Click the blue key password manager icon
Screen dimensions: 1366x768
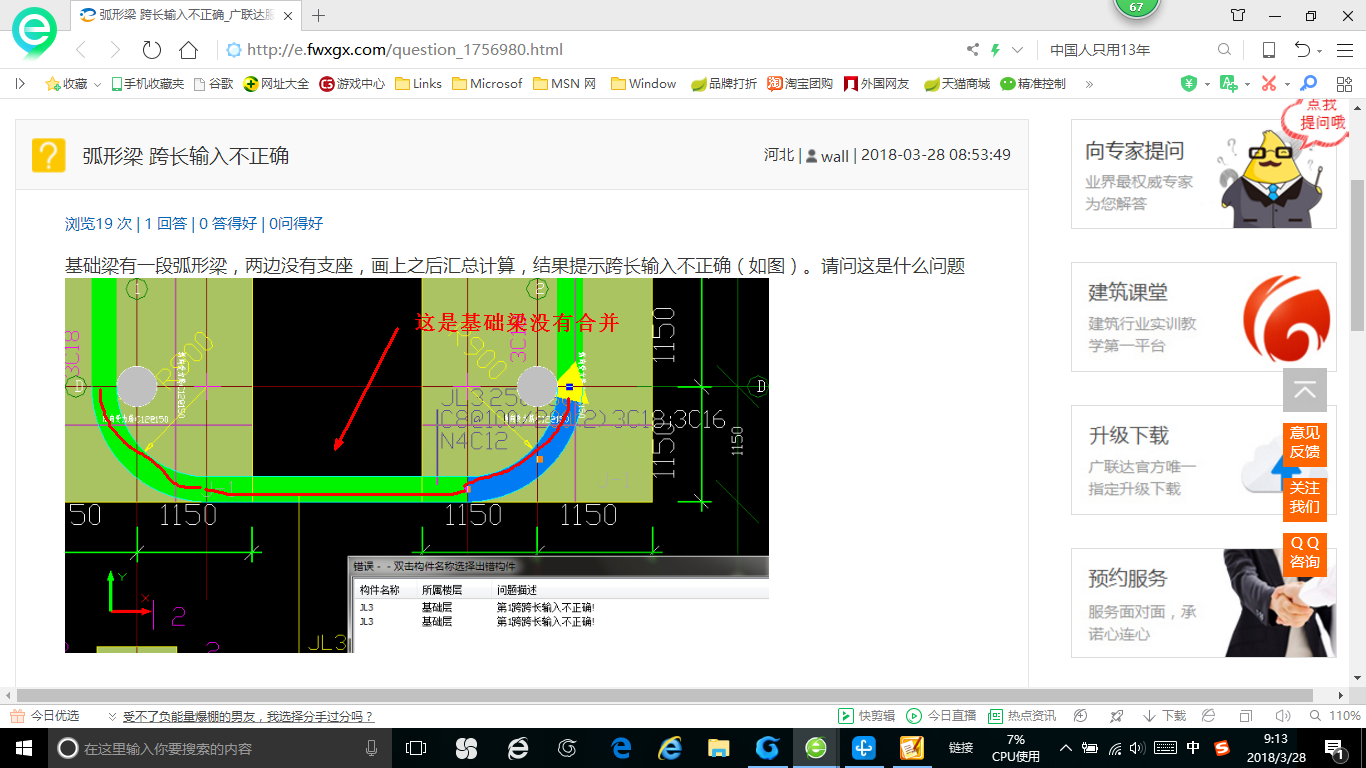(x=1308, y=84)
